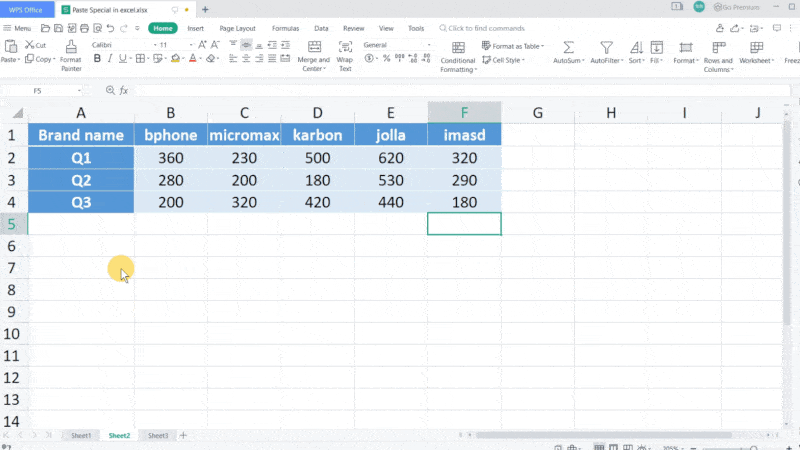Toggle bold formatting
This screenshot has height=450, width=800.
click(97, 59)
